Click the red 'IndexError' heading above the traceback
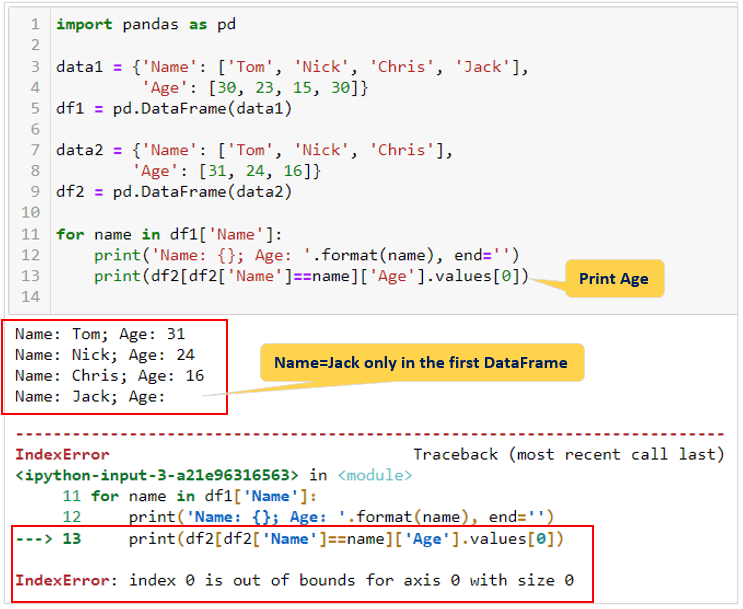 coord(62,454)
